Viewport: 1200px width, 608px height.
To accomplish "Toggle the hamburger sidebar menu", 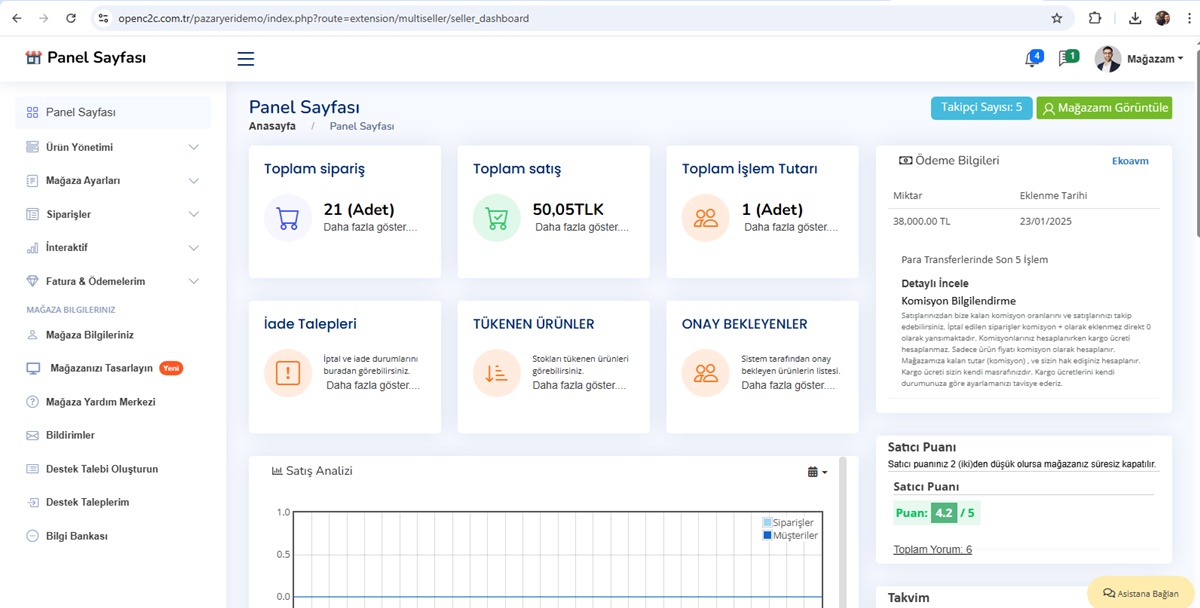I will 245,59.
